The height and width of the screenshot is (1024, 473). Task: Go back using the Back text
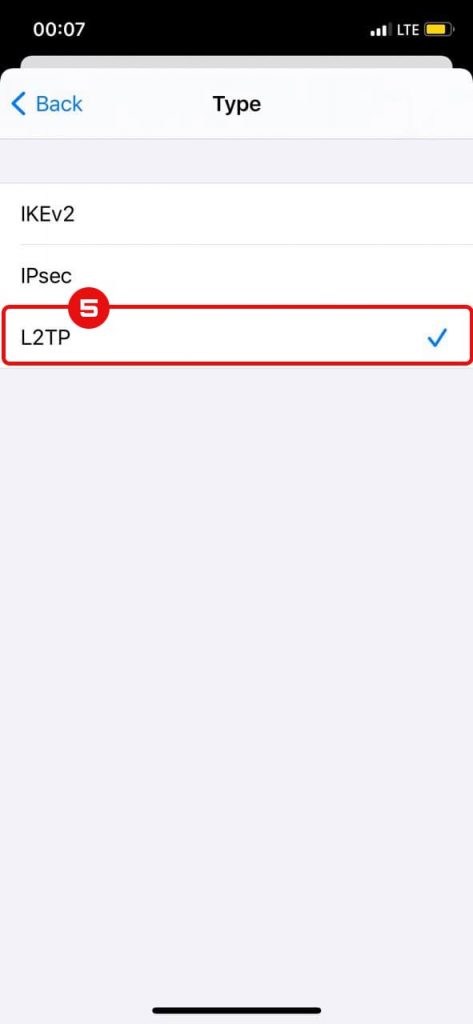[59, 104]
